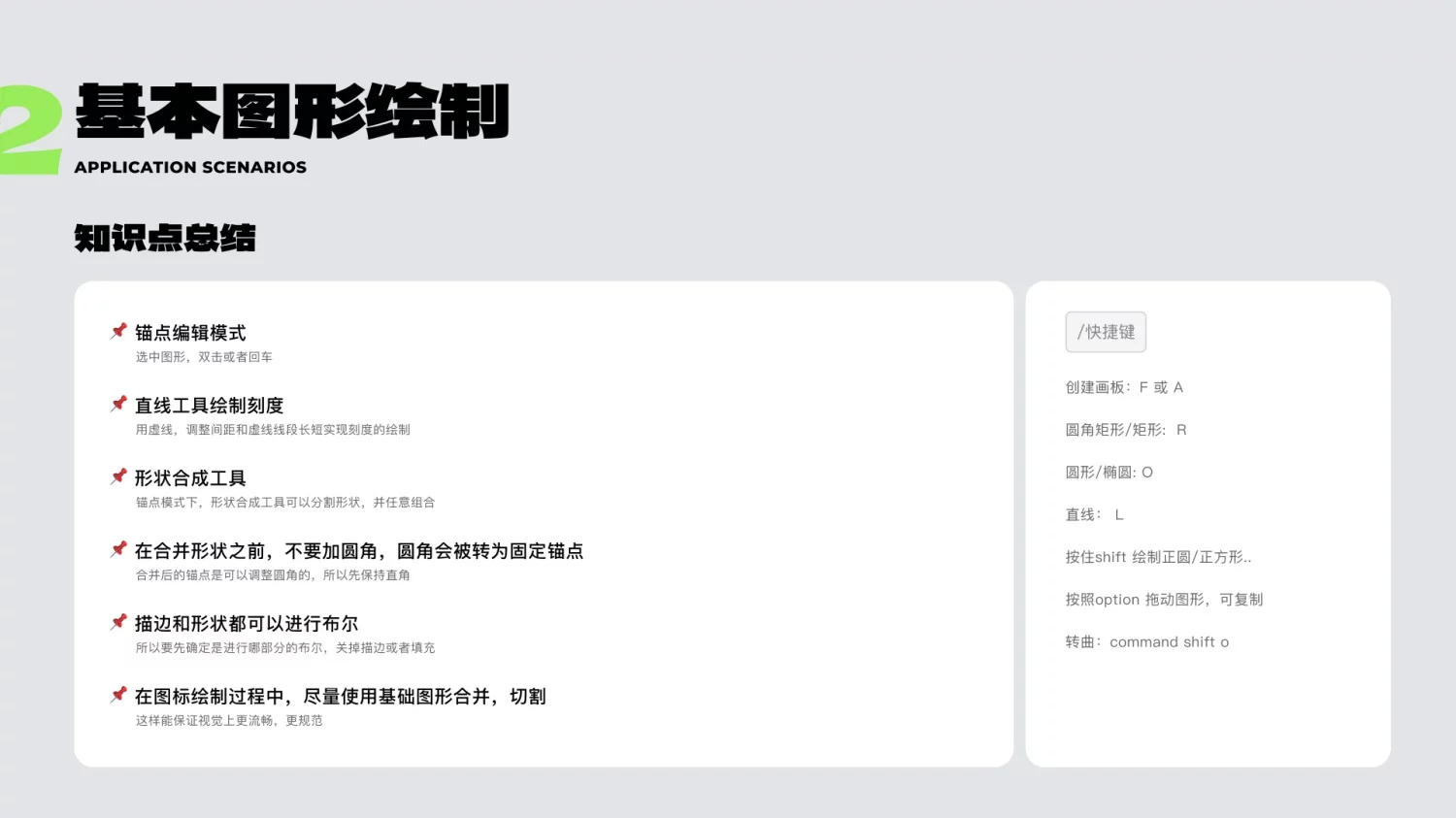Expand the 形状合成工具 entry

190,477
